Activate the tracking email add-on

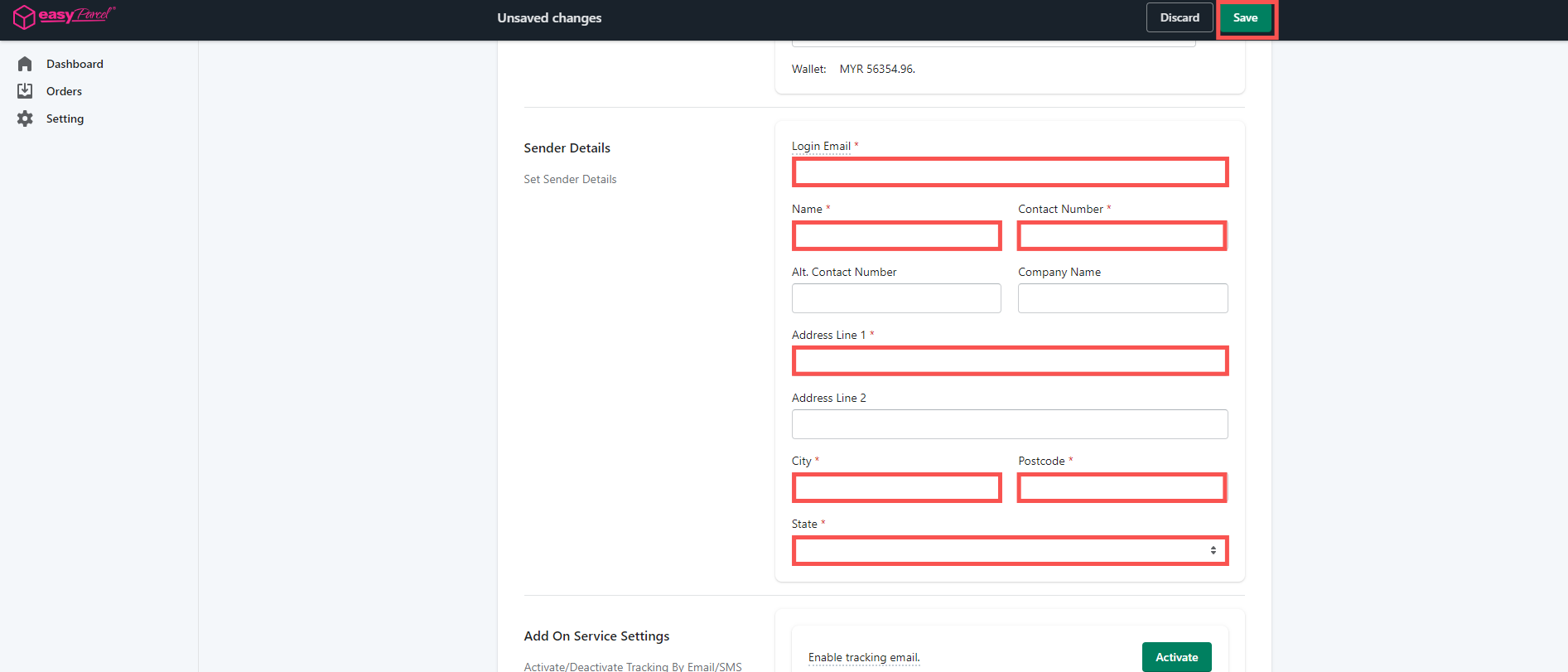1176,657
